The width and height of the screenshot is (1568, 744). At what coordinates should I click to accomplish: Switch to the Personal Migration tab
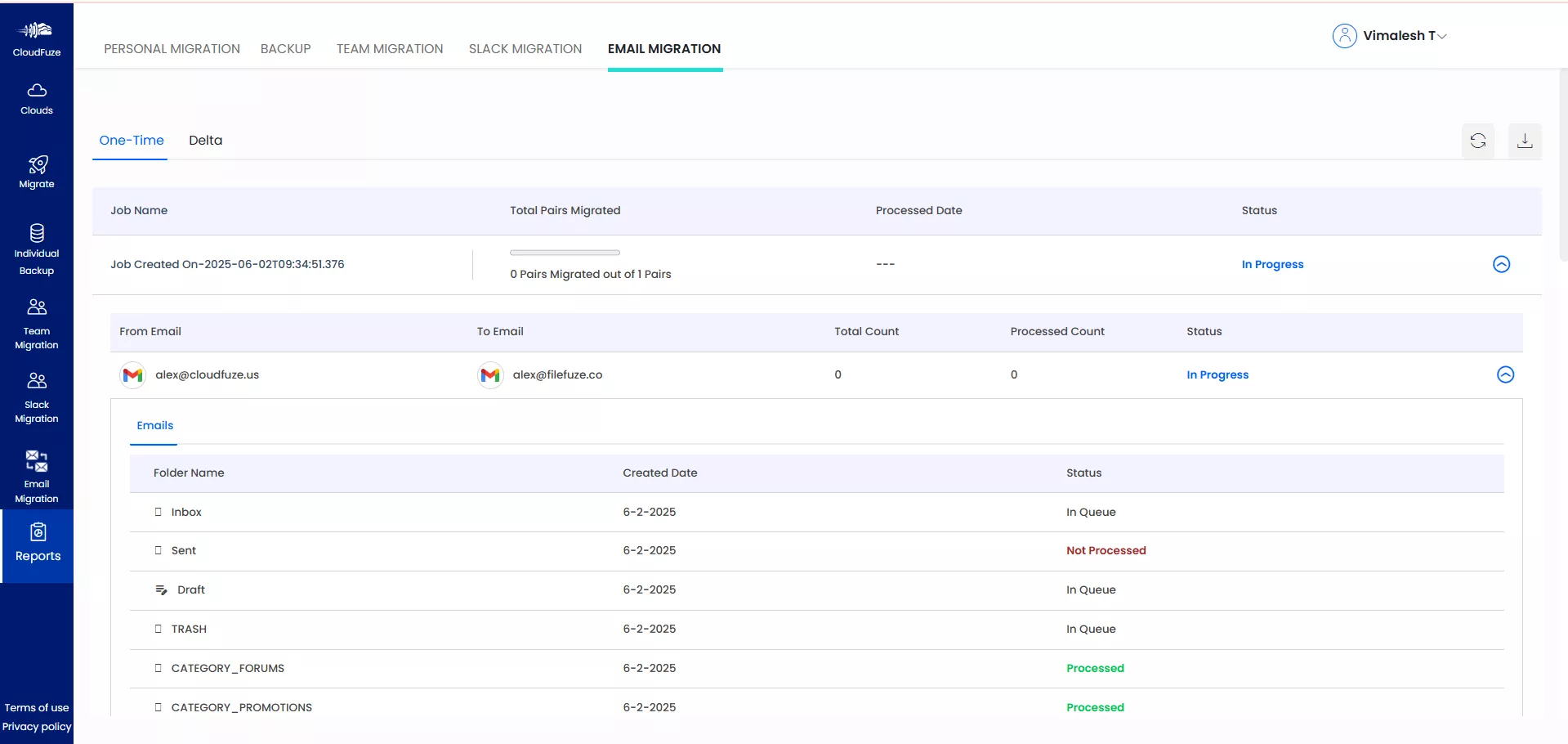[172, 49]
